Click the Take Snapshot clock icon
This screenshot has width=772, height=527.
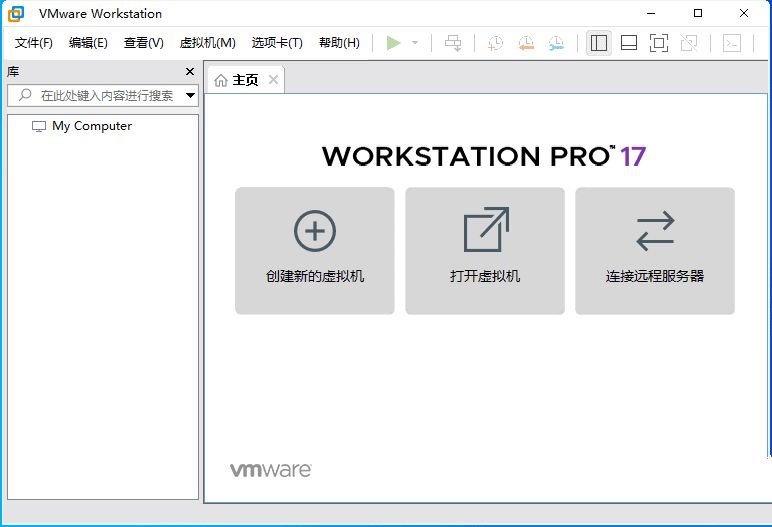tap(495, 43)
